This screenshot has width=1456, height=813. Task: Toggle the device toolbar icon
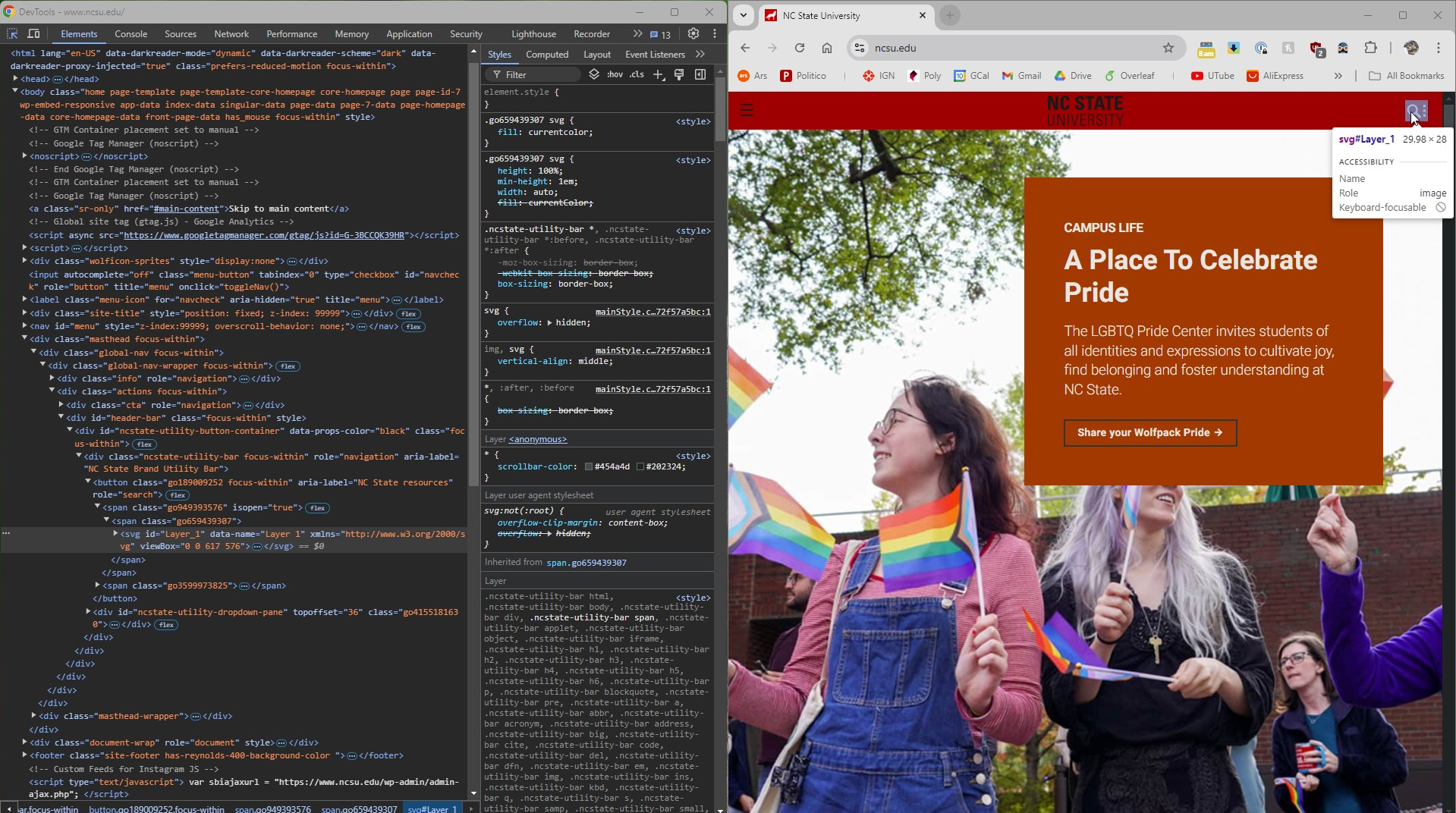pyautogui.click(x=33, y=34)
